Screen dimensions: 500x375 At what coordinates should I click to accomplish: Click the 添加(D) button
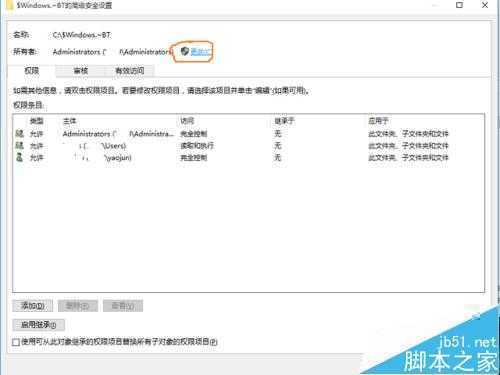click(33, 306)
